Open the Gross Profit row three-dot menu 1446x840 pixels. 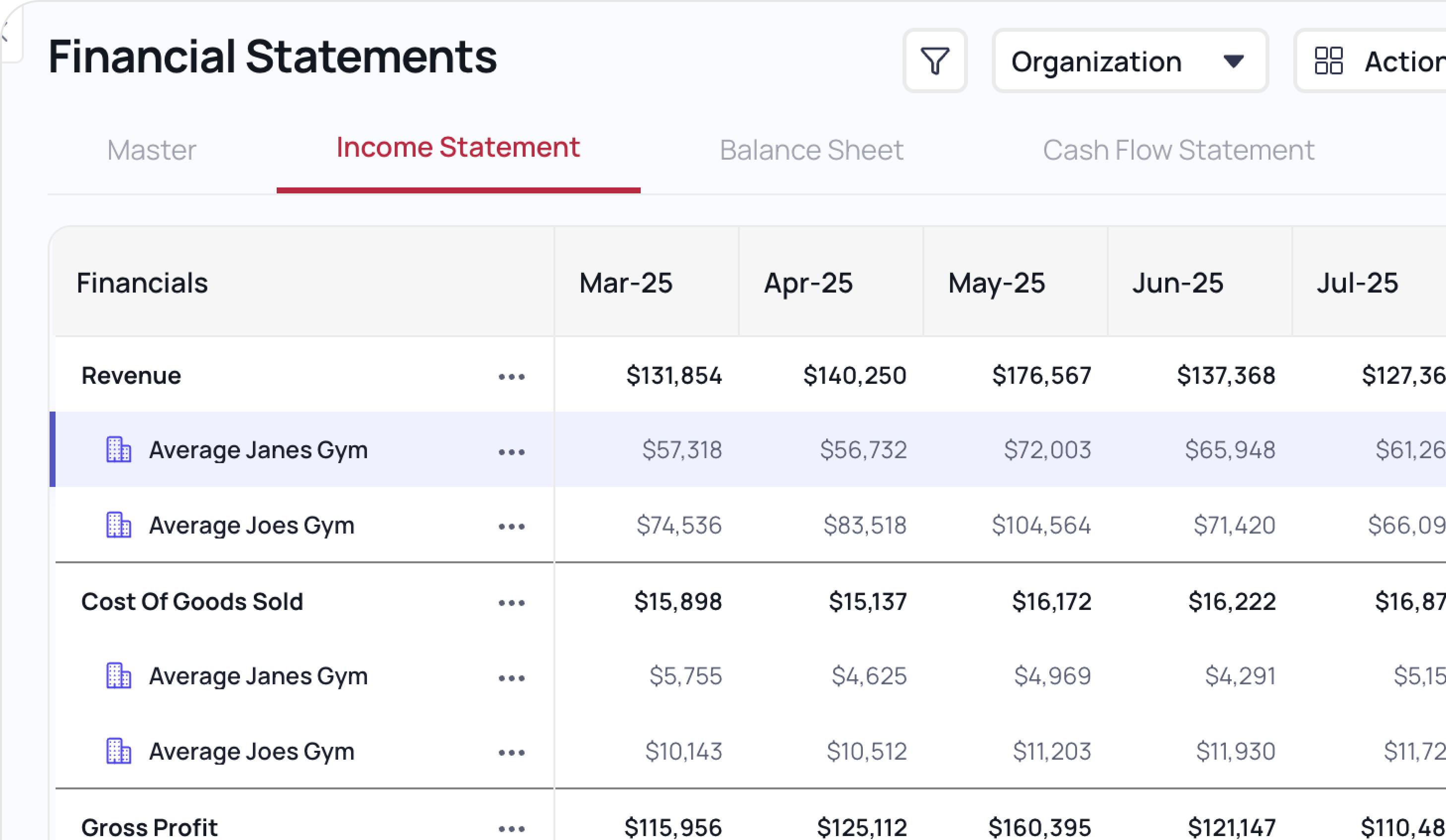click(x=511, y=828)
